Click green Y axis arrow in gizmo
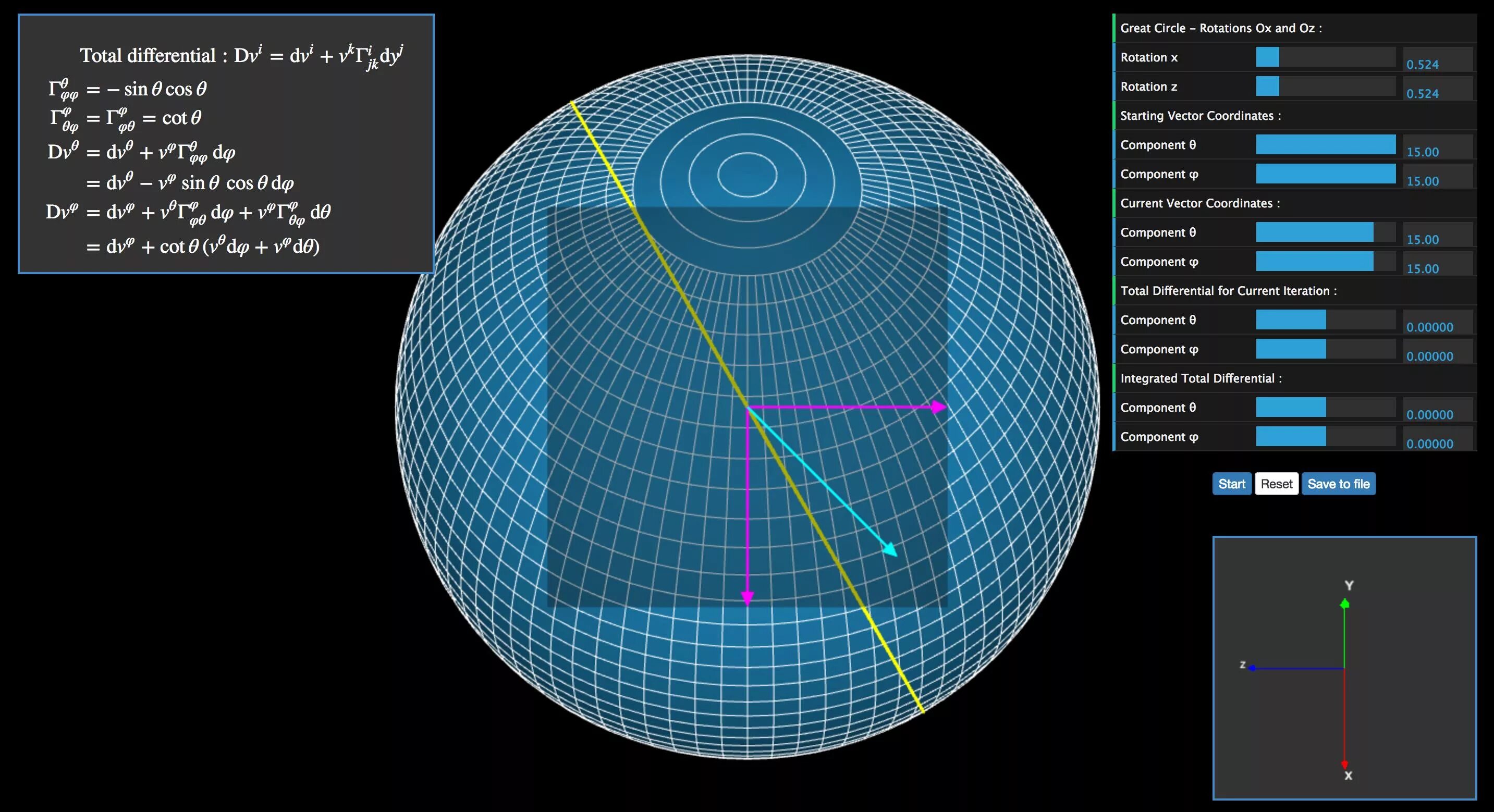The width and height of the screenshot is (1494, 812). 1344,605
